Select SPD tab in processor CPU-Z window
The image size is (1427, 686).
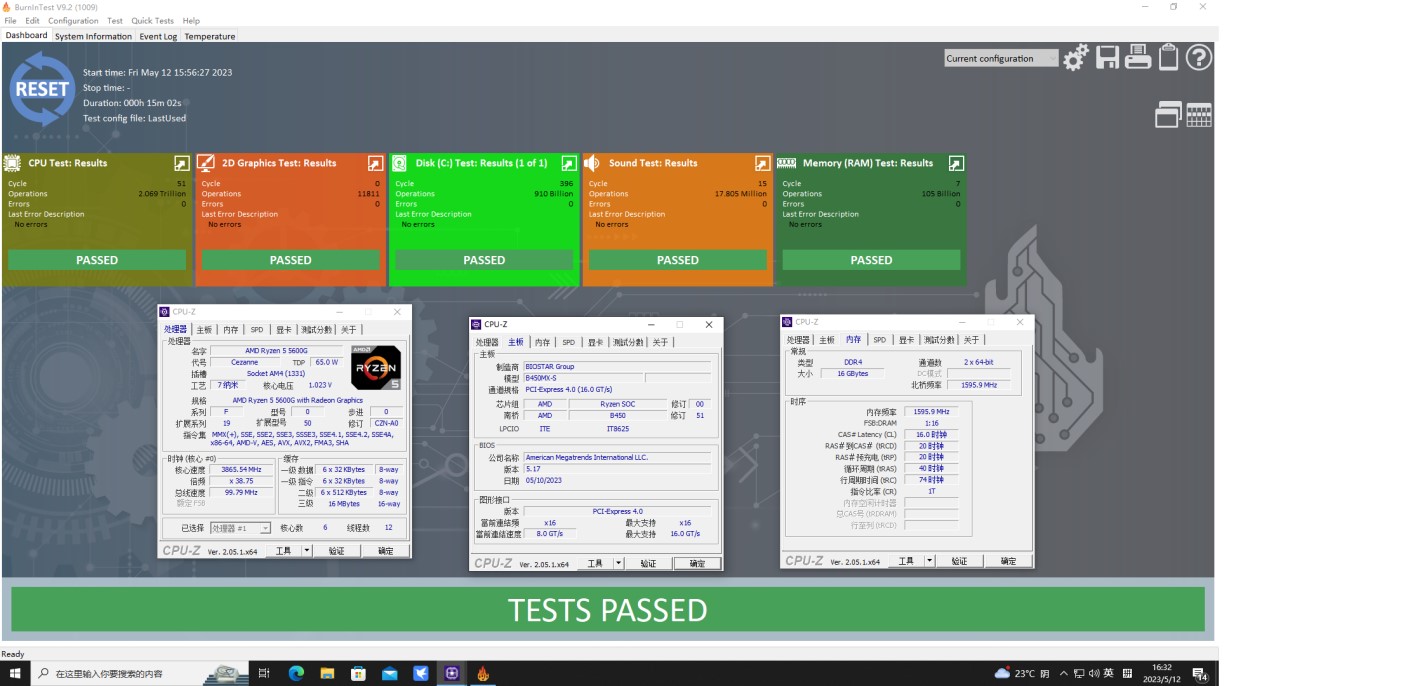257,329
